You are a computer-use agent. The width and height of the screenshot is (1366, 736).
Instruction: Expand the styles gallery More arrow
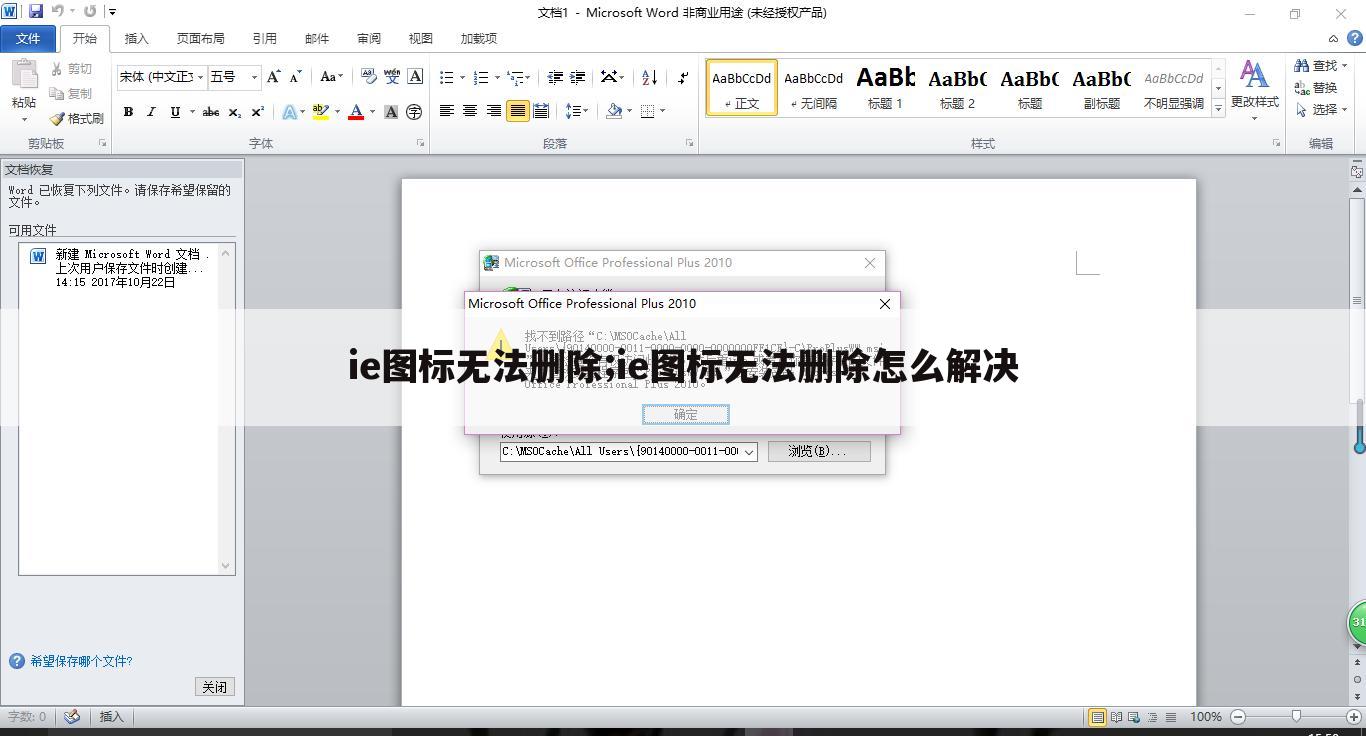[1218, 108]
